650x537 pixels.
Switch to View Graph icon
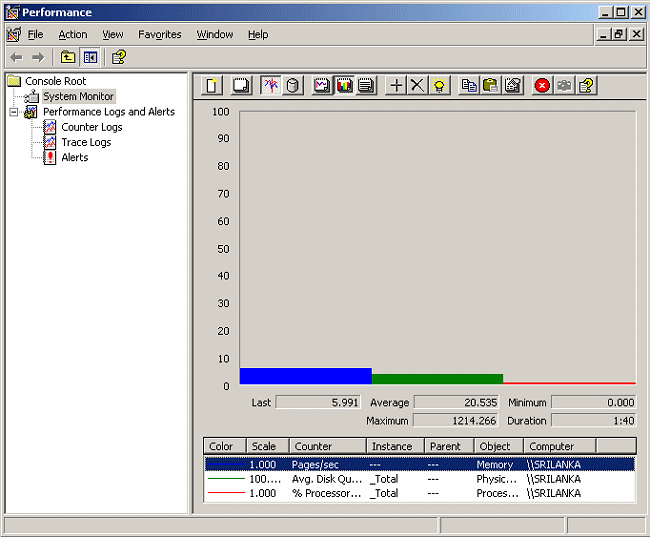(x=322, y=85)
